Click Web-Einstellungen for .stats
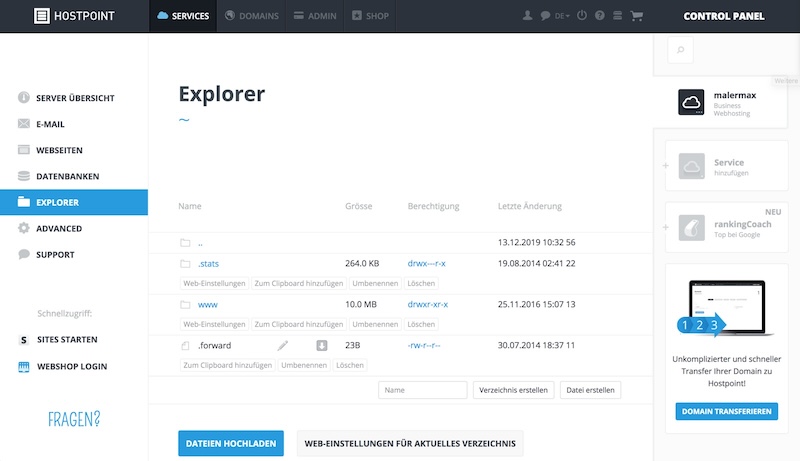Screen dimensions: 800x461 coord(214,284)
